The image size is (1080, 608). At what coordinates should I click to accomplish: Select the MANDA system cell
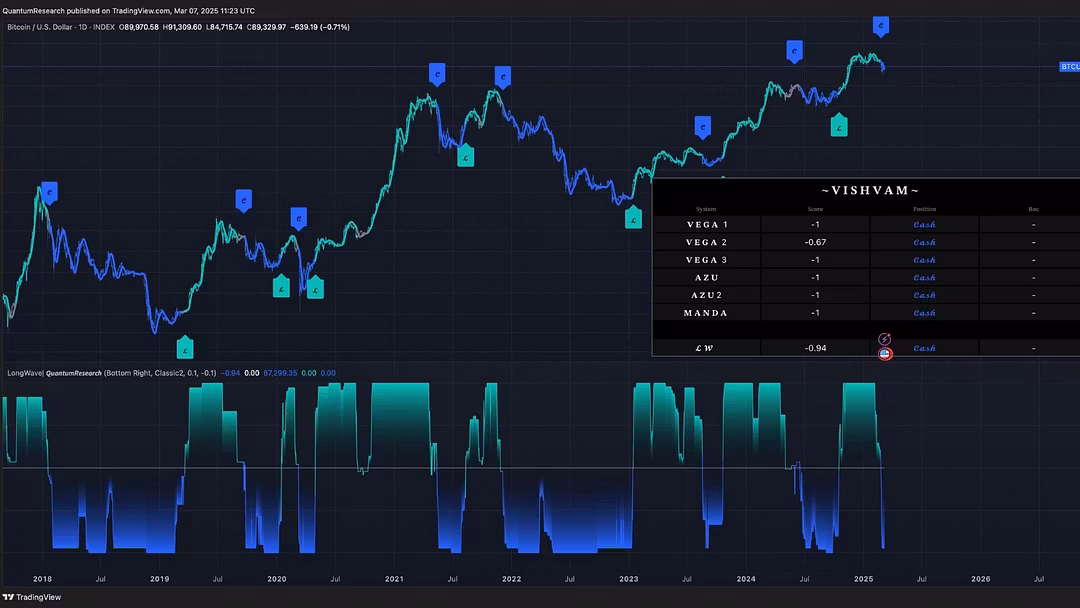pyautogui.click(x=707, y=313)
